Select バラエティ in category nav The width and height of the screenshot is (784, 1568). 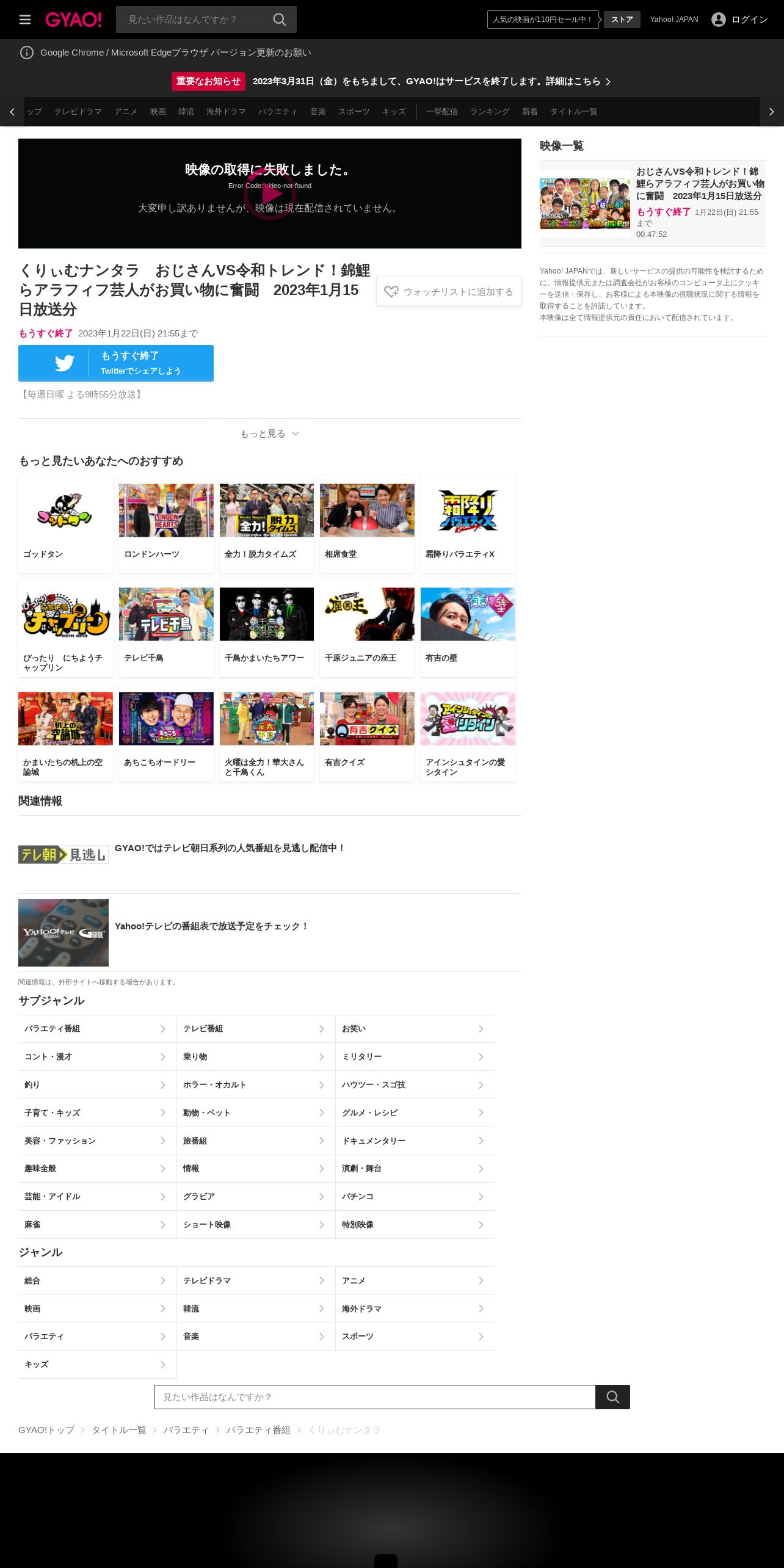(x=278, y=112)
